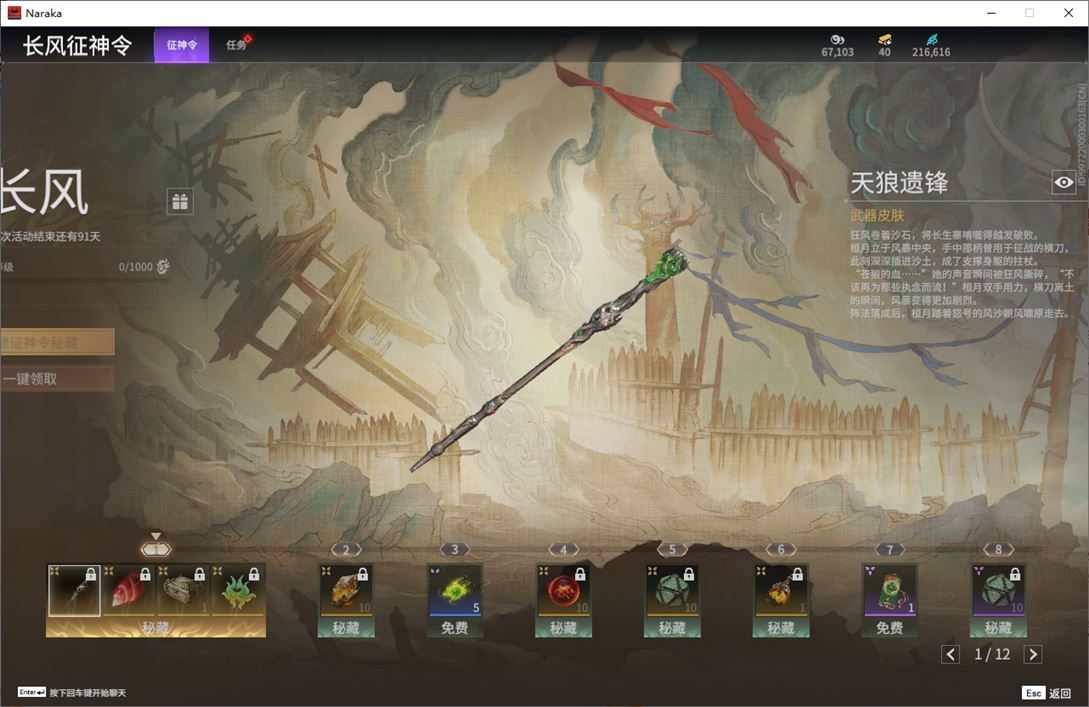The width and height of the screenshot is (1089, 707).
Task: Click the Enter key chat prompt
Action: [x=72, y=692]
